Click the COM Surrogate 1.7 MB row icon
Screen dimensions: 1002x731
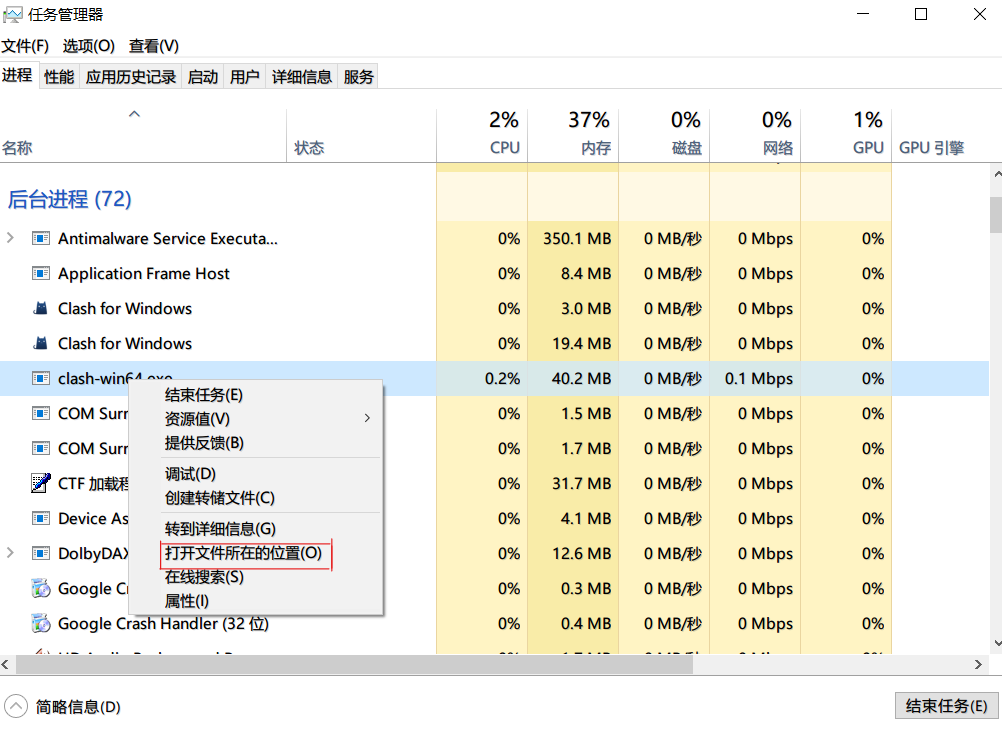pos(41,449)
